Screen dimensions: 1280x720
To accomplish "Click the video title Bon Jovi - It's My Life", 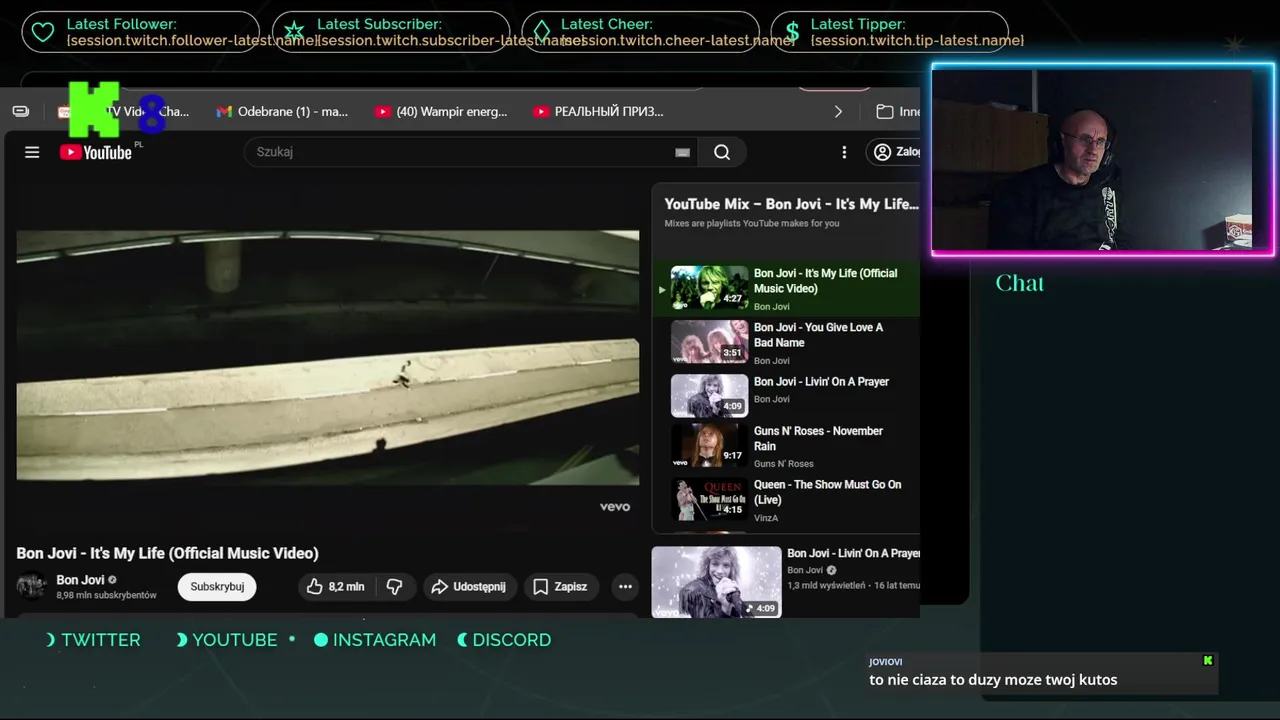I will [167, 553].
